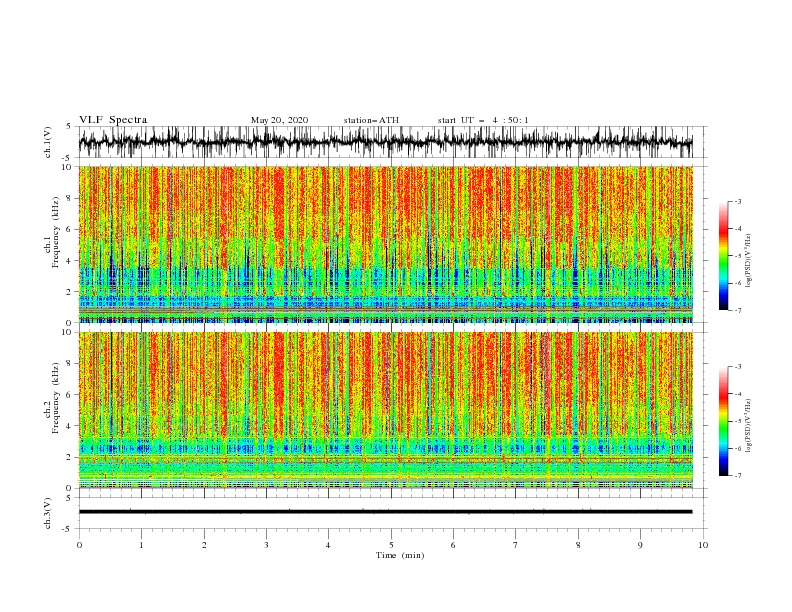Click the "-7" tick on ch.1 colorbar
Image resolution: width=792 pixels, height=612 pixels.
coord(738,310)
